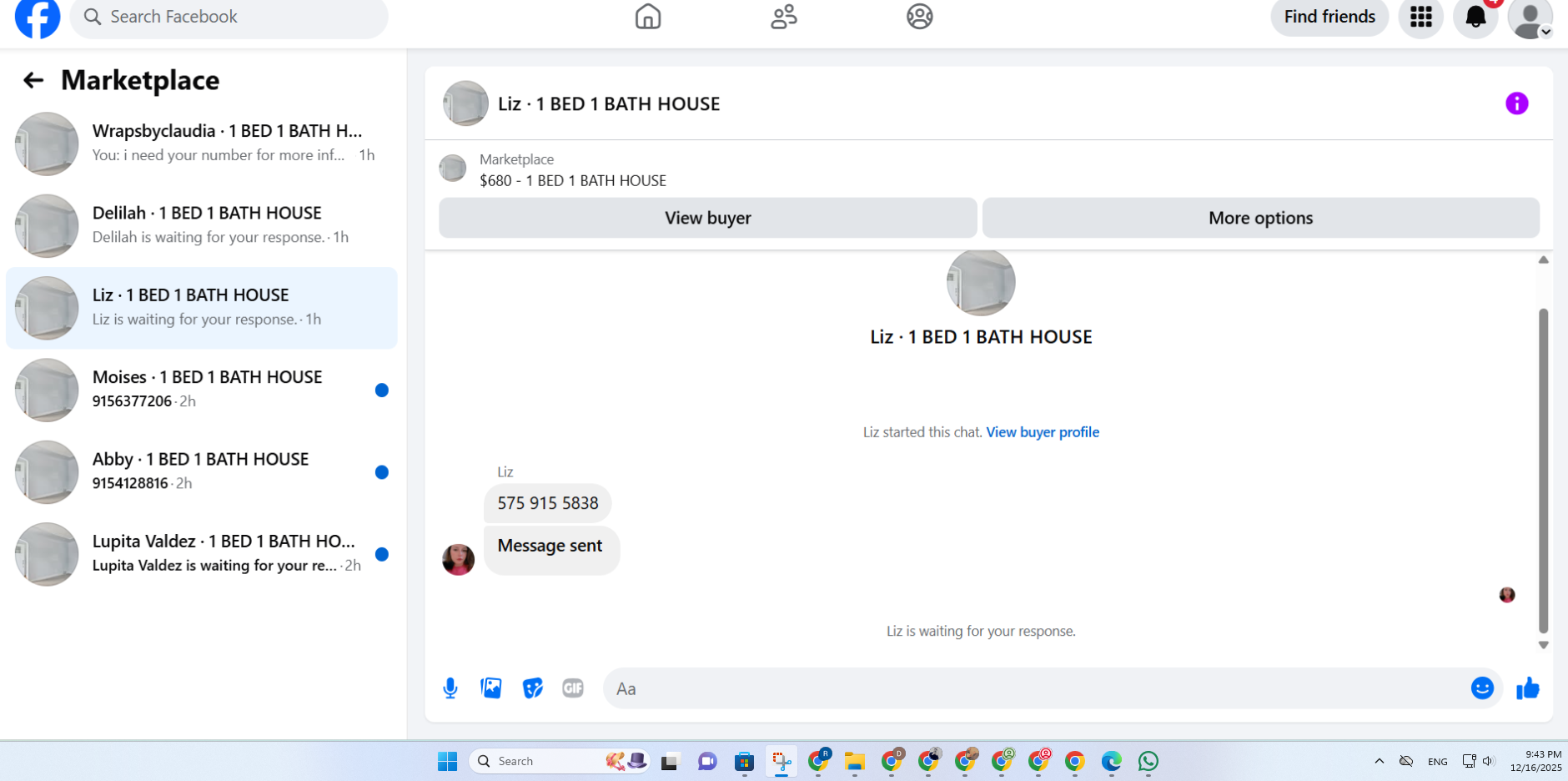Image resolution: width=1568 pixels, height=781 pixels.
Task: Click Liz's avatar beside the messages
Action: tap(458, 559)
